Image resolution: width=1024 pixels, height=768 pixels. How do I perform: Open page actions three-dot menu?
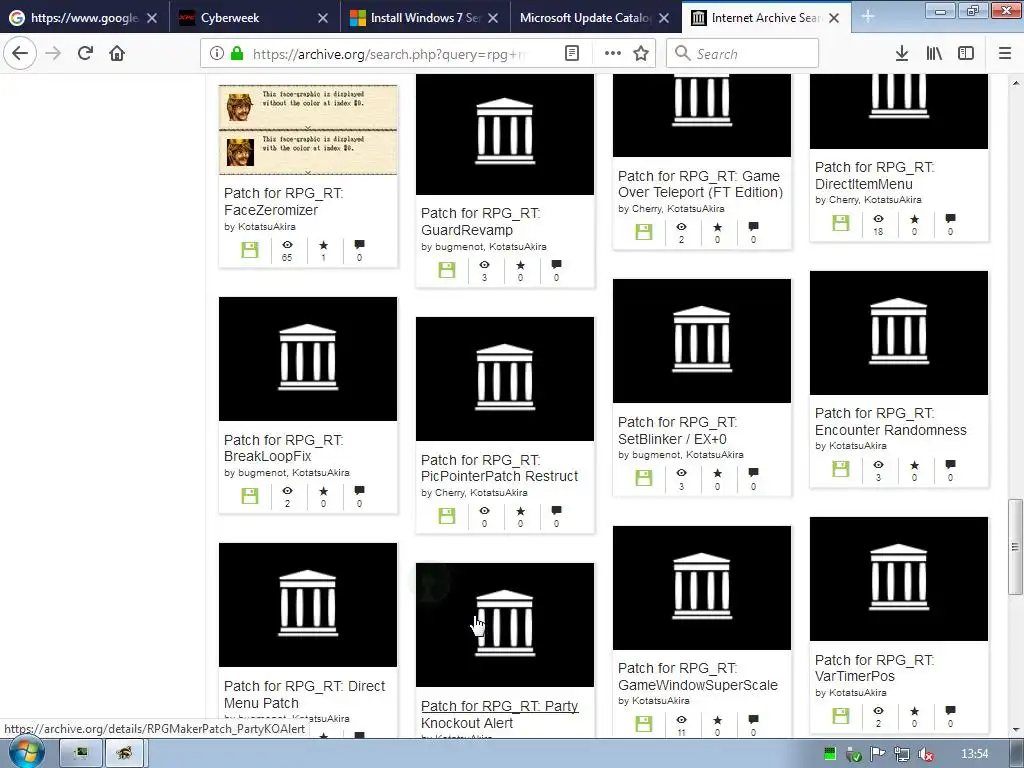tap(613, 54)
